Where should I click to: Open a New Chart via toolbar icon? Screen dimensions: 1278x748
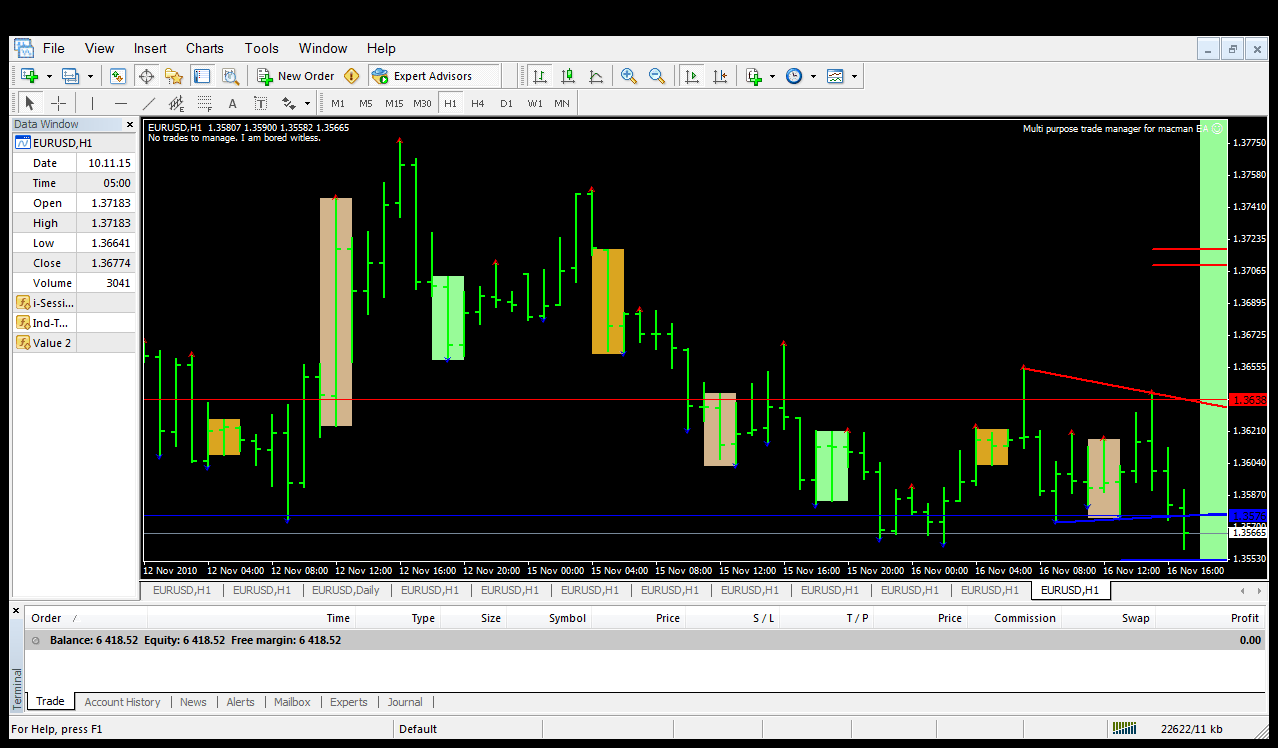click(29, 76)
